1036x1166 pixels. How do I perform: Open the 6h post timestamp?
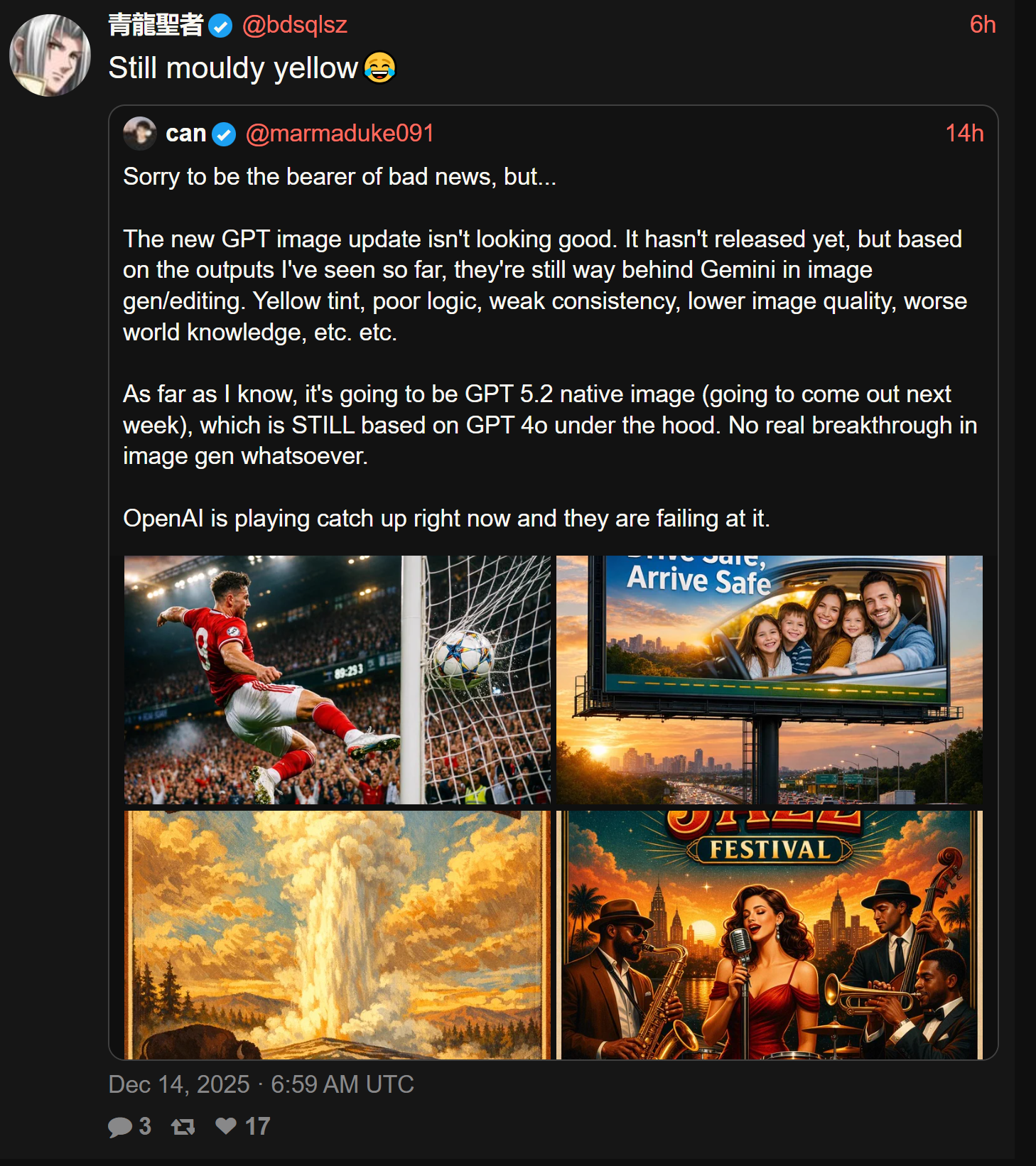tap(983, 25)
